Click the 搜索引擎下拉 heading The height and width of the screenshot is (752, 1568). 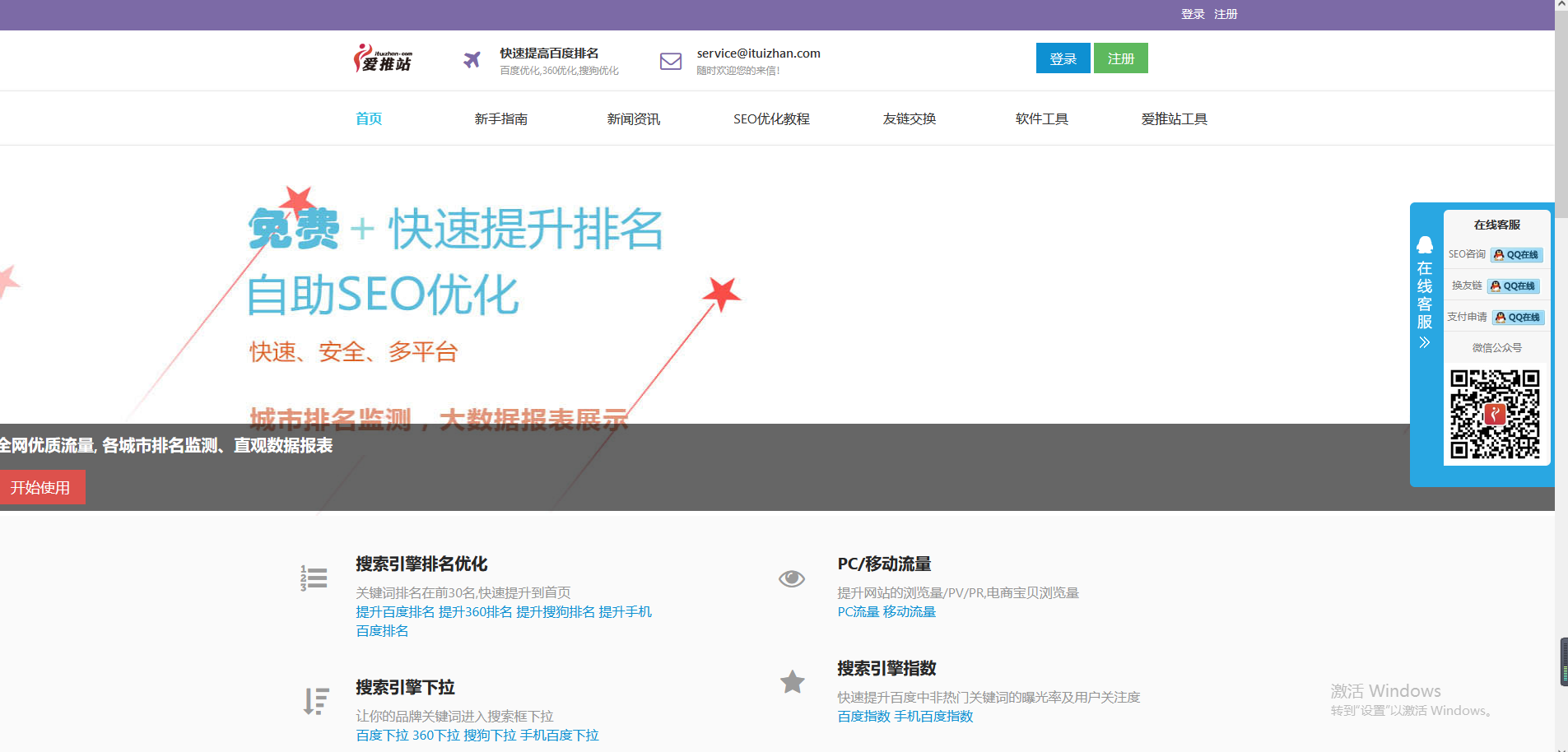(405, 687)
